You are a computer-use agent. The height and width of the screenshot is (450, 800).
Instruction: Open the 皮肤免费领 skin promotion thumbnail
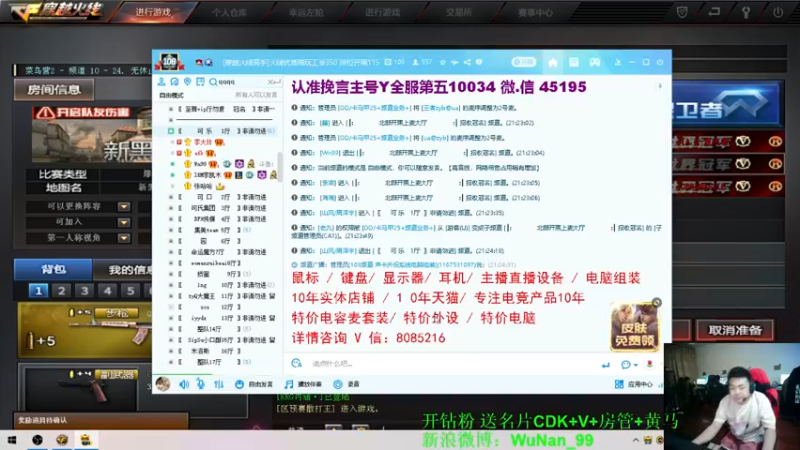click(634, 327)
